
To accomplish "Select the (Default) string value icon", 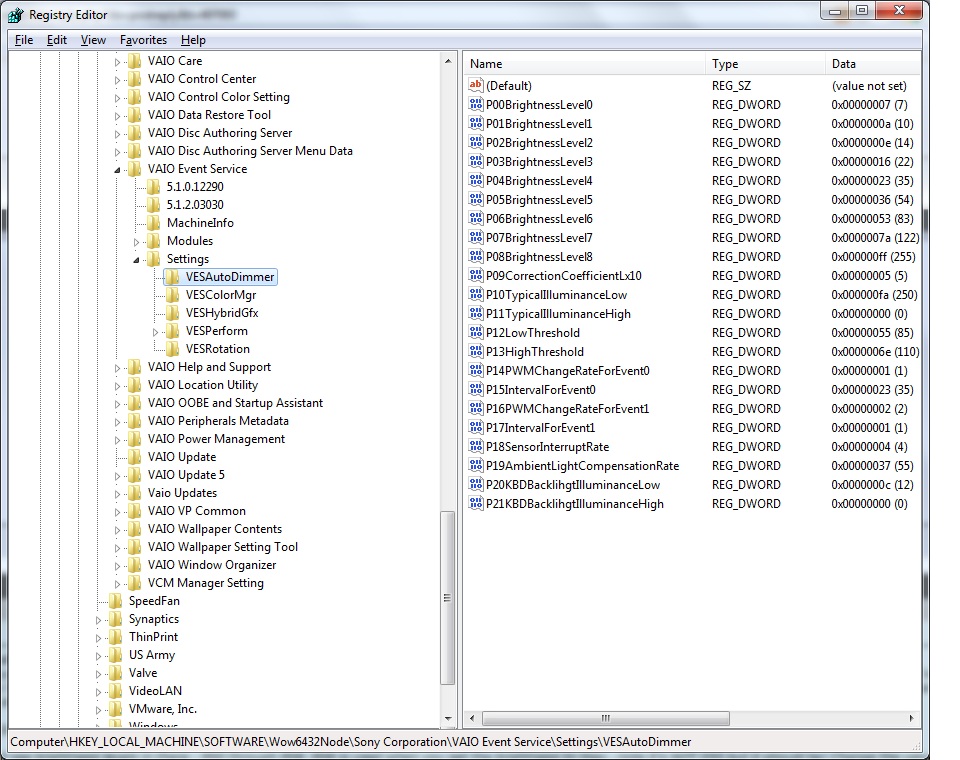I will coord(476,85).
